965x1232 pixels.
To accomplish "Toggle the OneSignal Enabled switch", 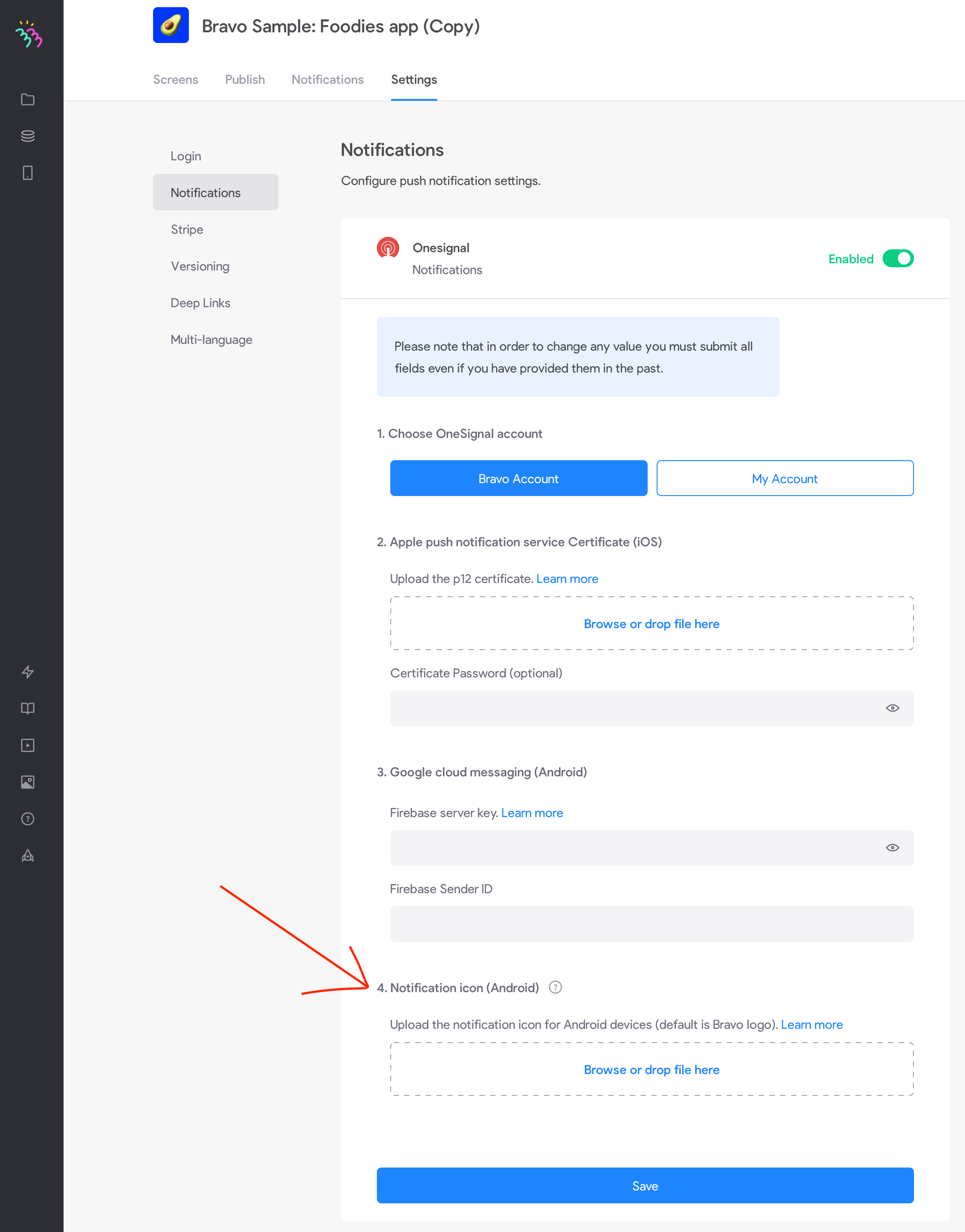I will coord(898,258).
